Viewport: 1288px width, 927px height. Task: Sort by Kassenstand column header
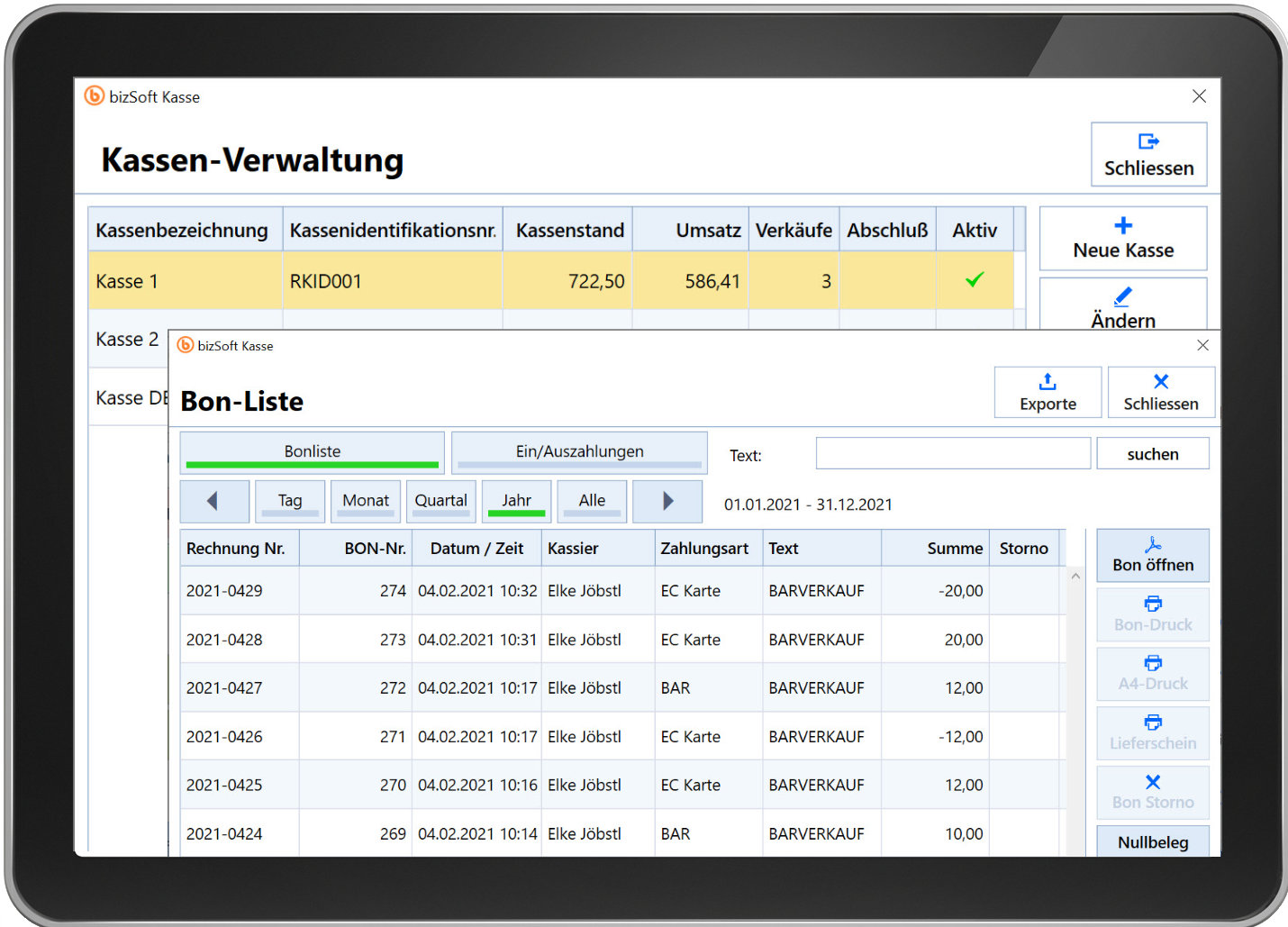pos(568,230)
